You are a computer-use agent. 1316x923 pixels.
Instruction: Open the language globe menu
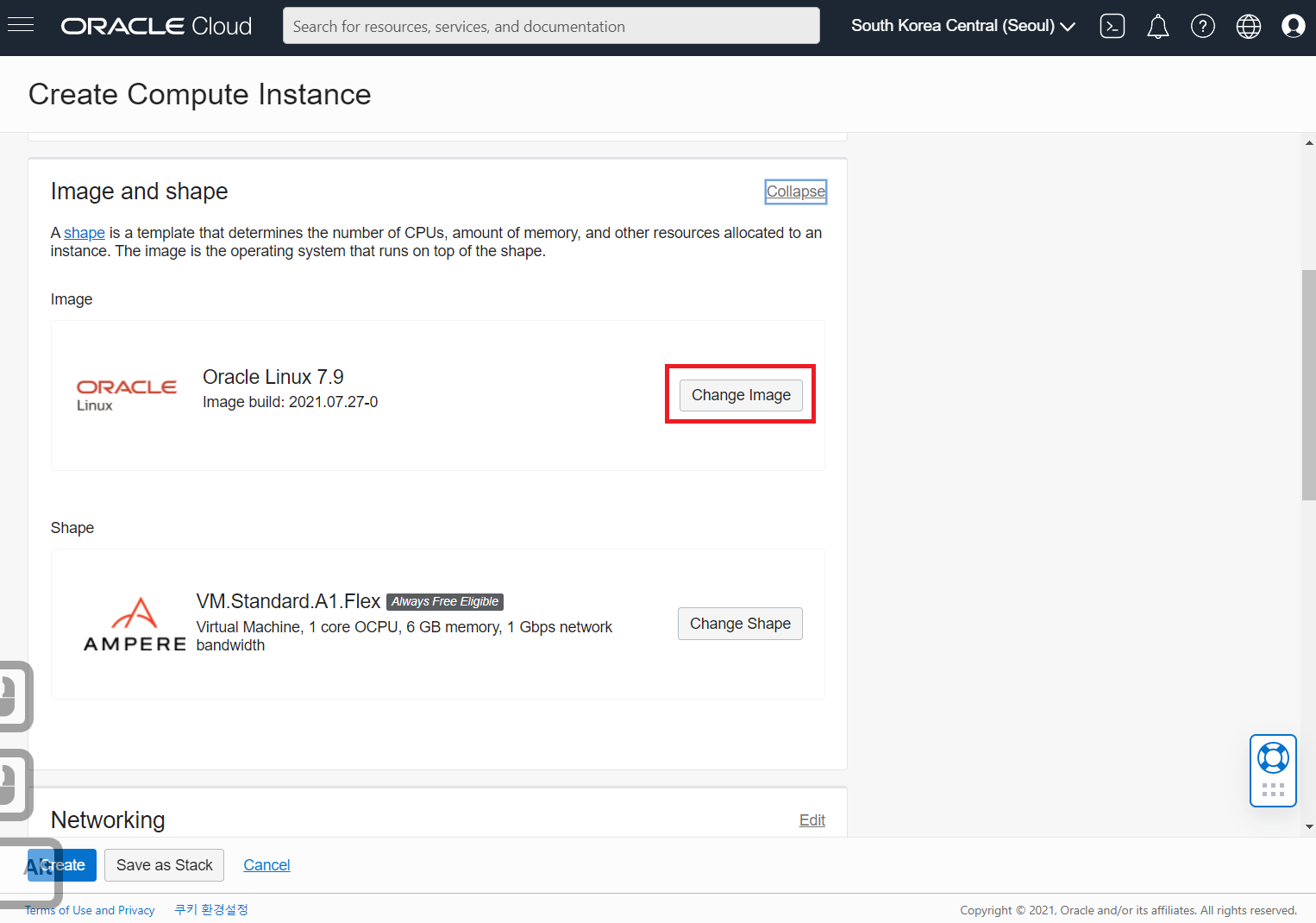[x=1248, y=26]
